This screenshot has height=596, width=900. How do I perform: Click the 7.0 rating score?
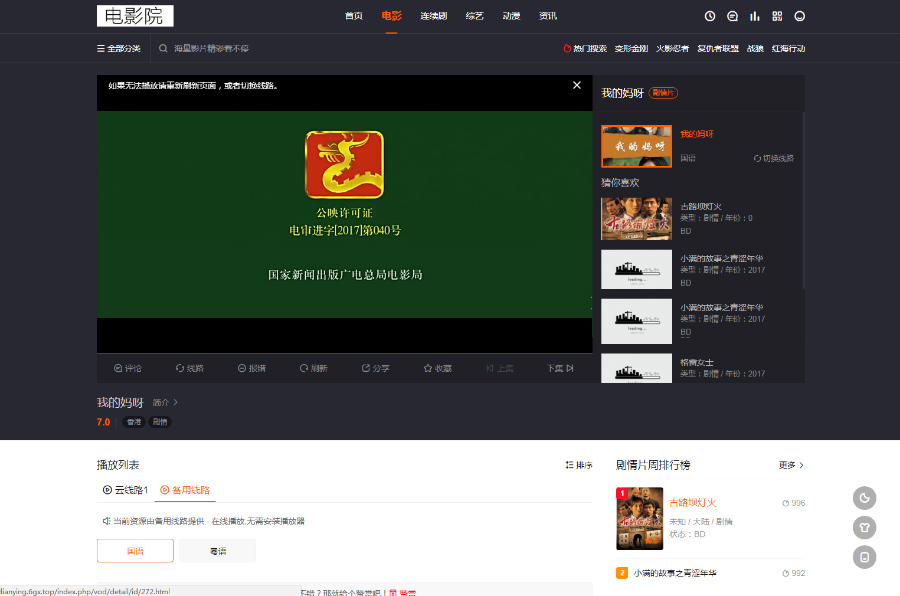tap(103, 422)
